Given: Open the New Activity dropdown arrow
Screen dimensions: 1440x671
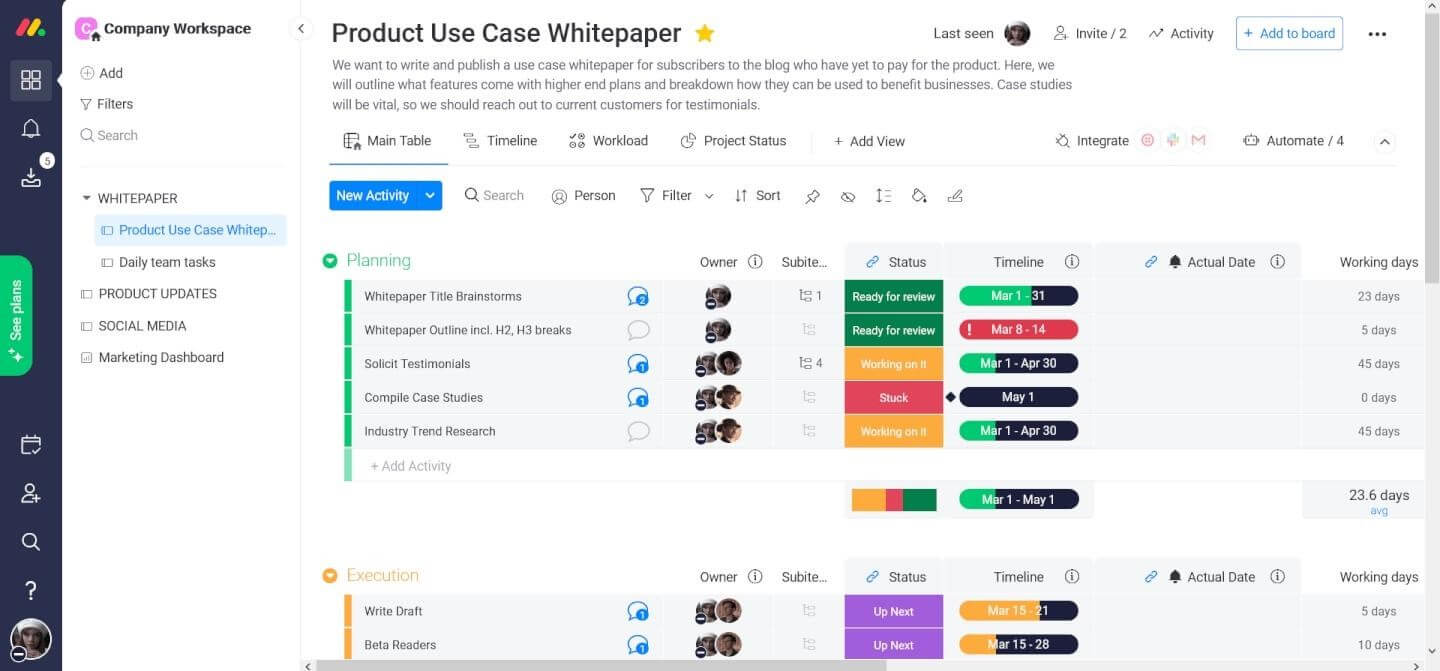Looking at the screenshot, I should [x=430, y=196].
